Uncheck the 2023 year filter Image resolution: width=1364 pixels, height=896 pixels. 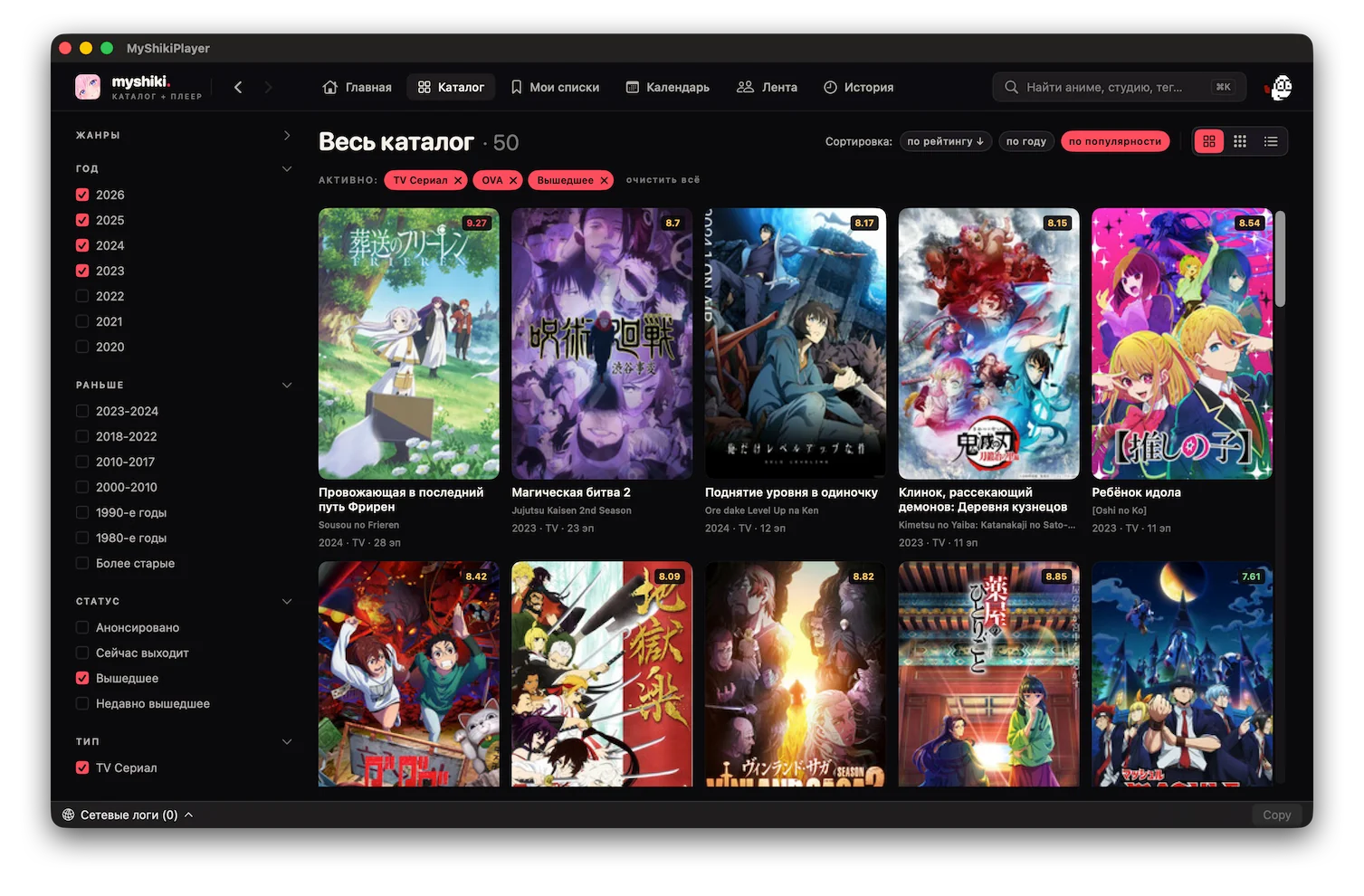(x=82, y=271)
